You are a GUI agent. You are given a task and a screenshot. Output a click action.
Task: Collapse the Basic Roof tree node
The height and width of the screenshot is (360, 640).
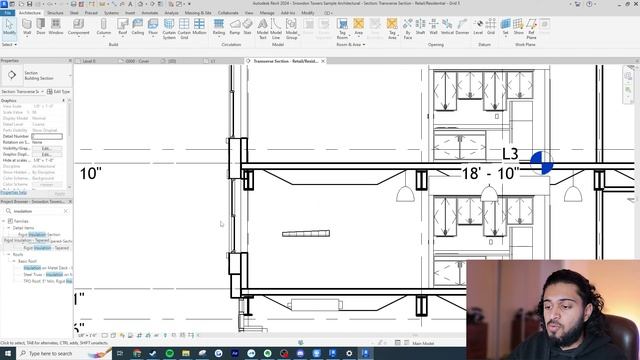(13, 261)
